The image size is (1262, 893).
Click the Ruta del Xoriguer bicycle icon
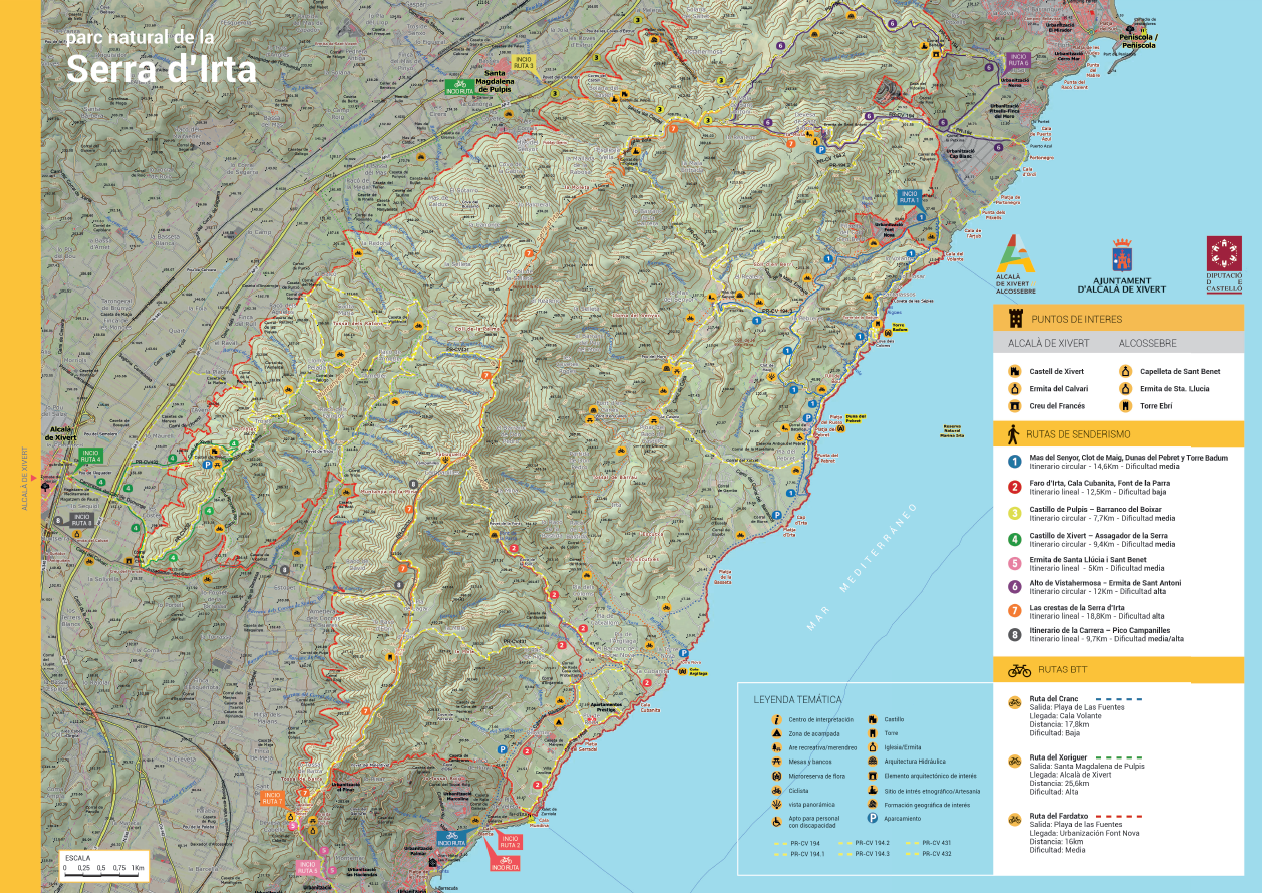(x=1014, y=760)
